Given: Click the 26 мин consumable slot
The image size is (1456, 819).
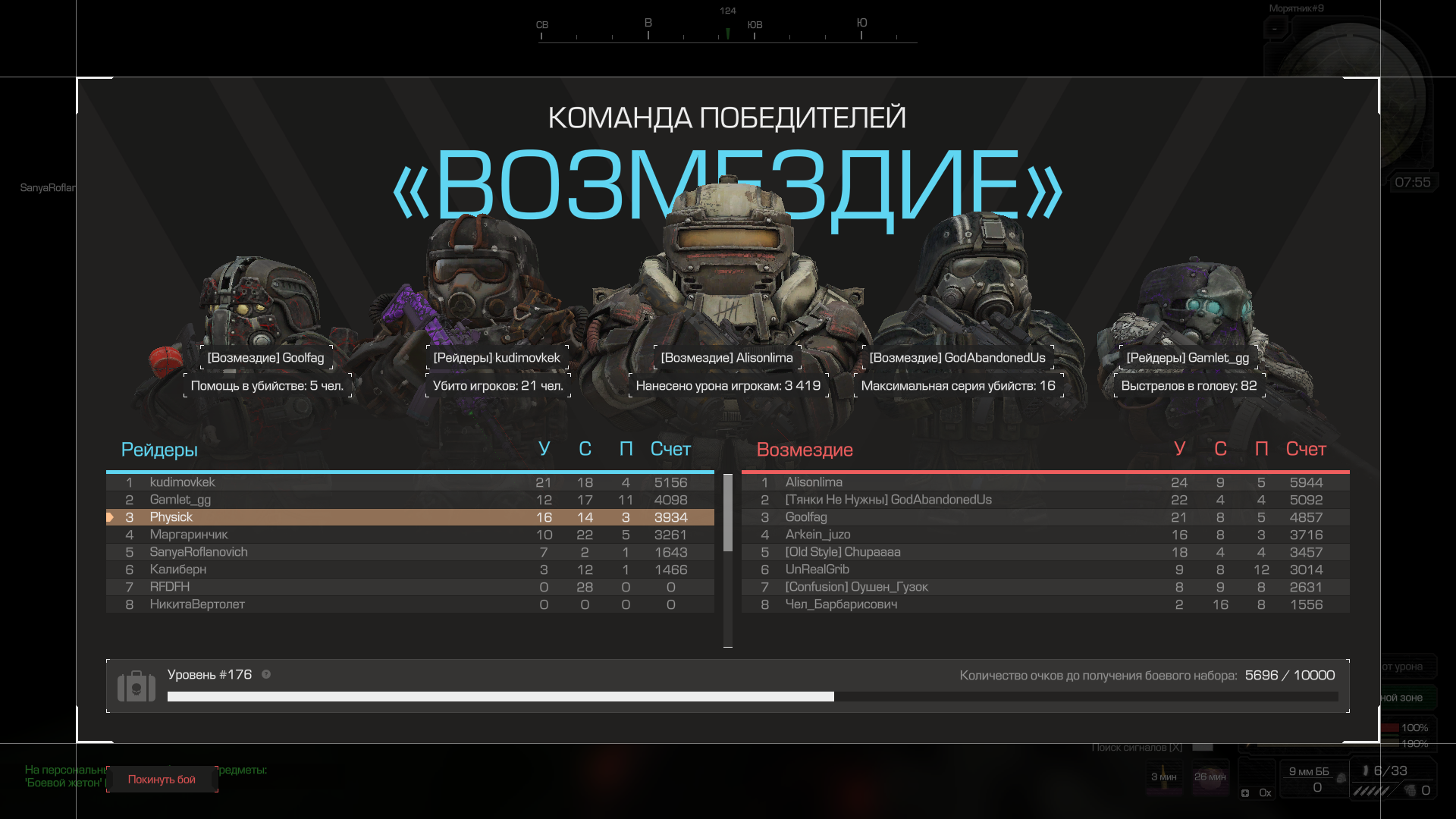Looking at the screenshot, I should point(1210,779).
